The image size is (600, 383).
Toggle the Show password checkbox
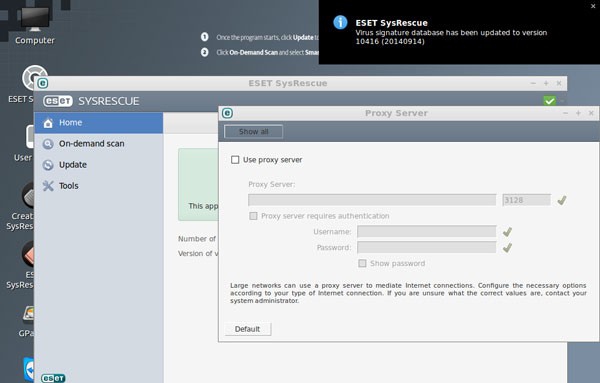coord(362,263)
